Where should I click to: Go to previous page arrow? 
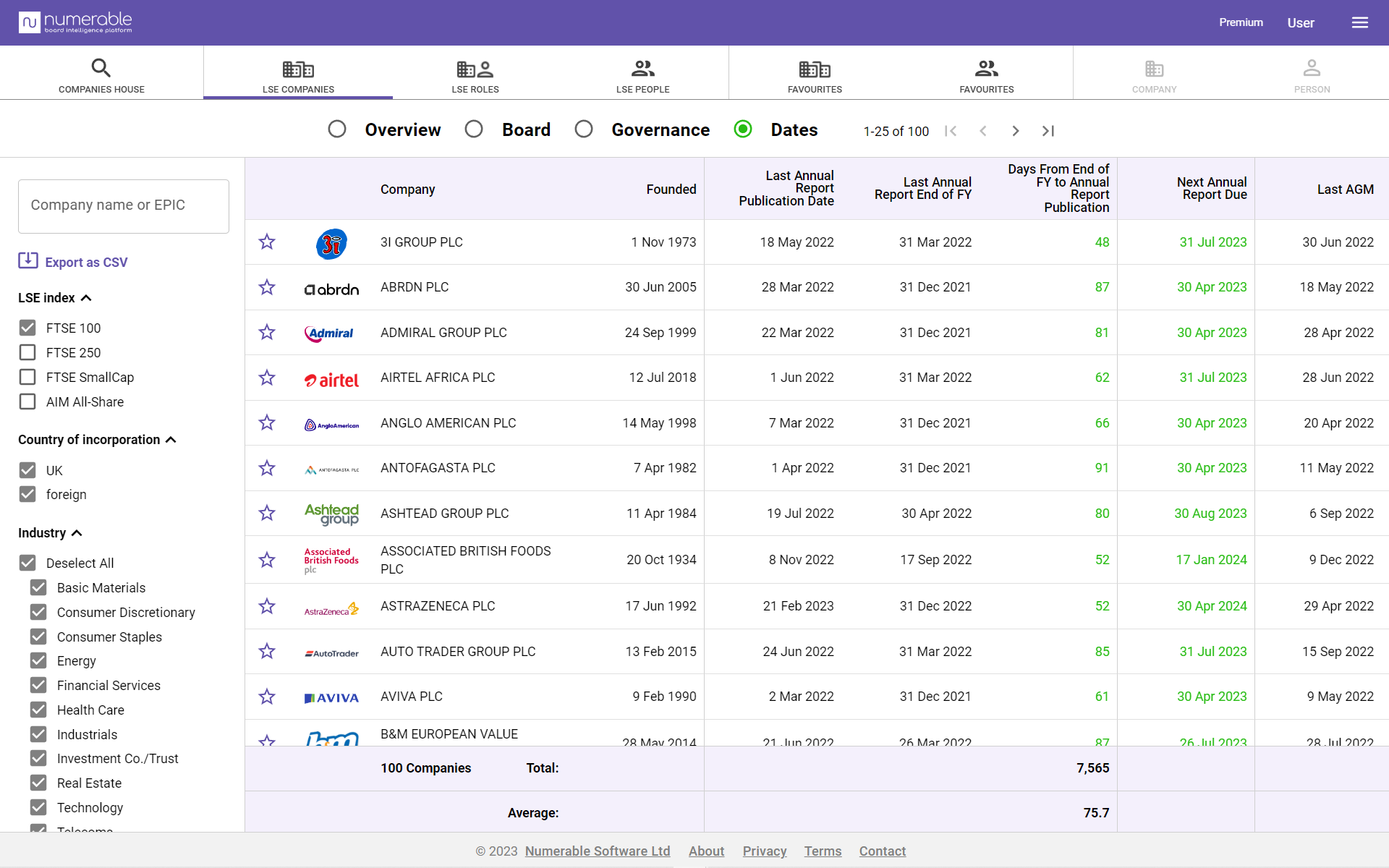[x=983, y=131]
